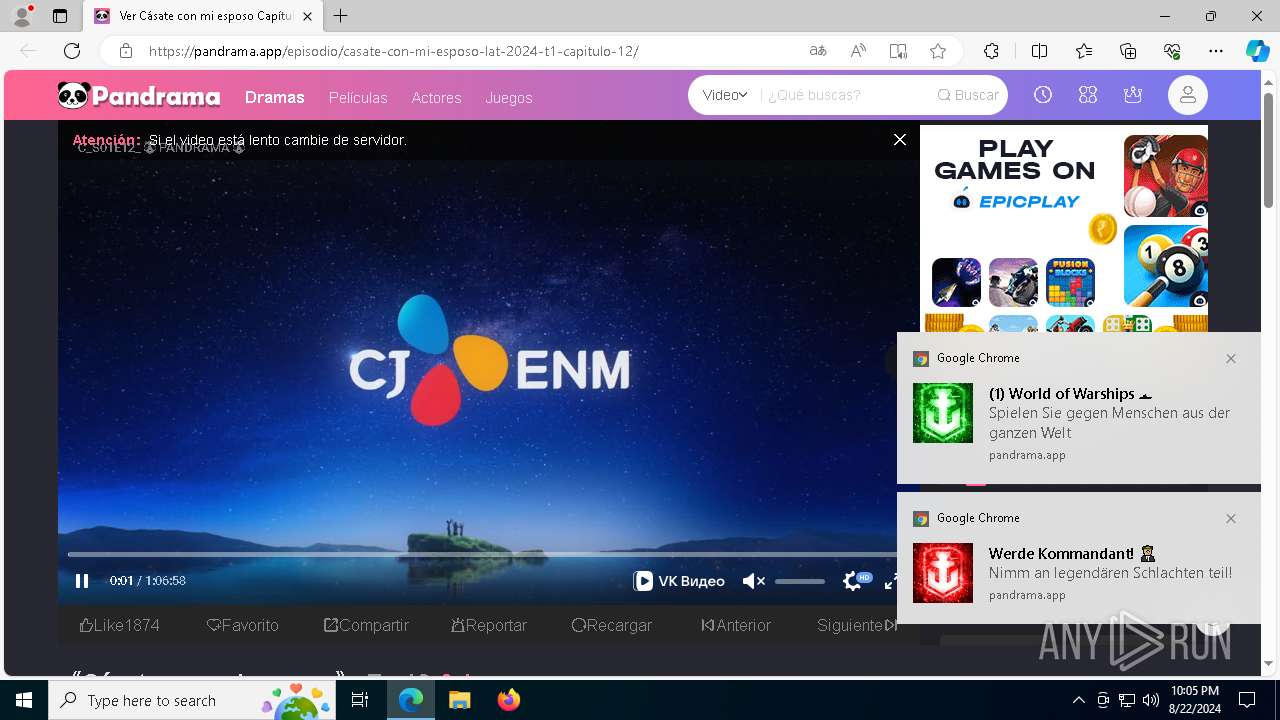The image size is (1280, 720).
Task: Toggle Edge split screen view
Action: point(1039,51)
